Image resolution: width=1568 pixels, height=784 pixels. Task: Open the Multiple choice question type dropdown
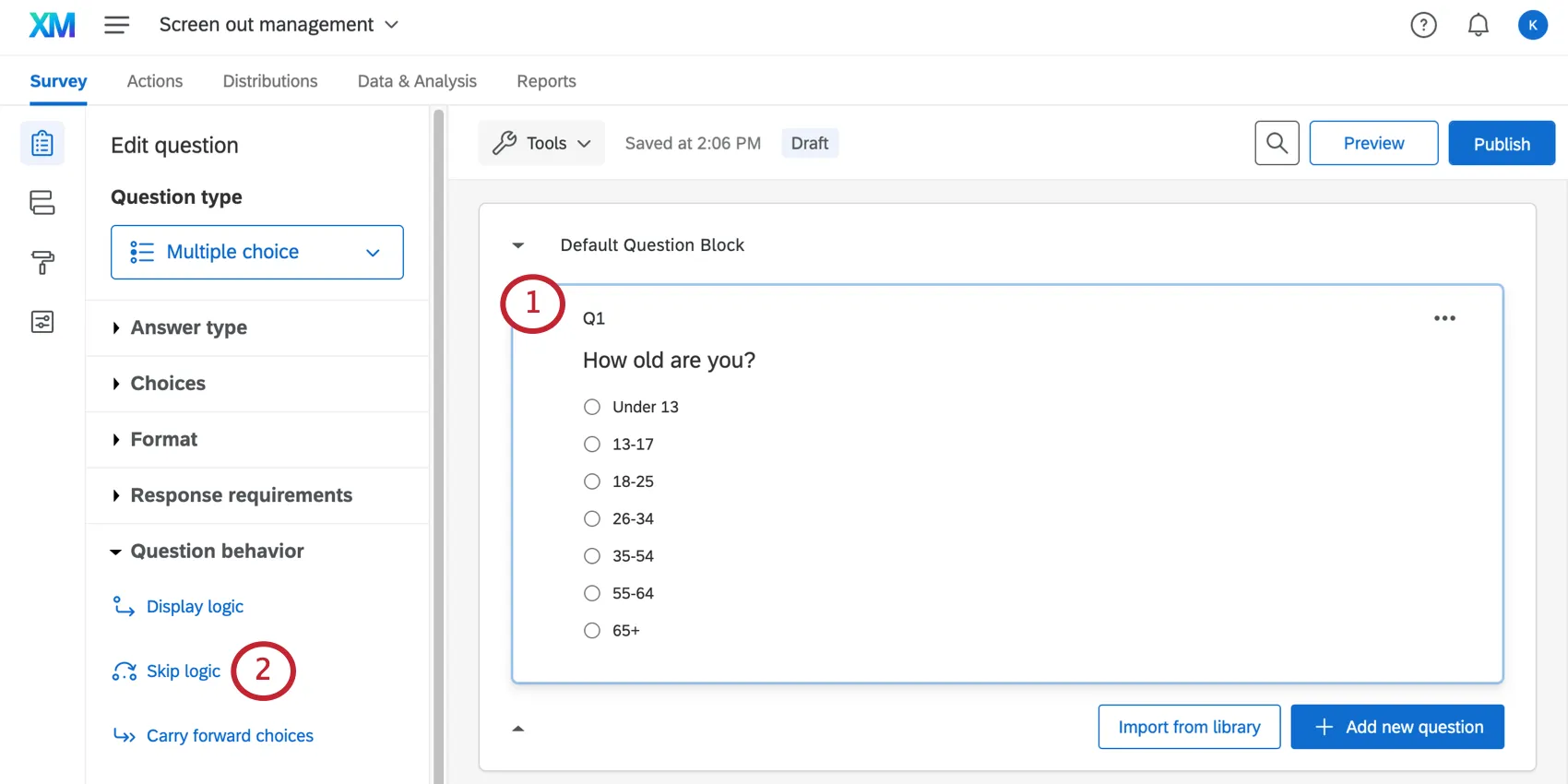coord(256,252)
